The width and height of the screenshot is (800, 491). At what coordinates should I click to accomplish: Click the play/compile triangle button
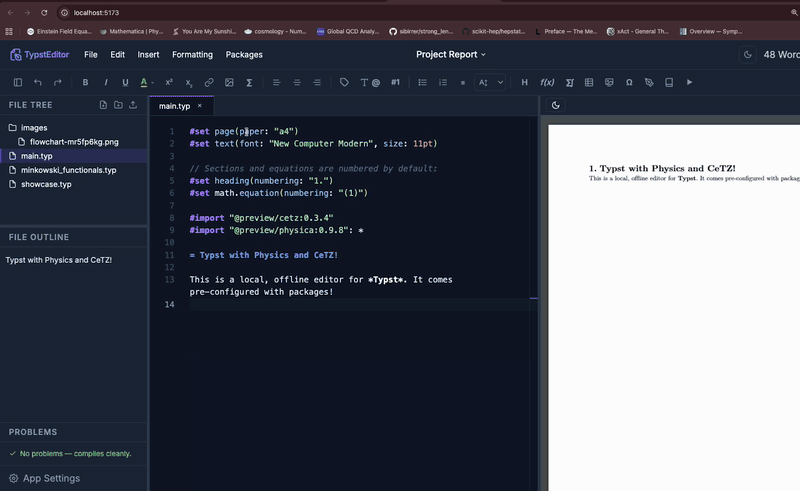point(689,82)
